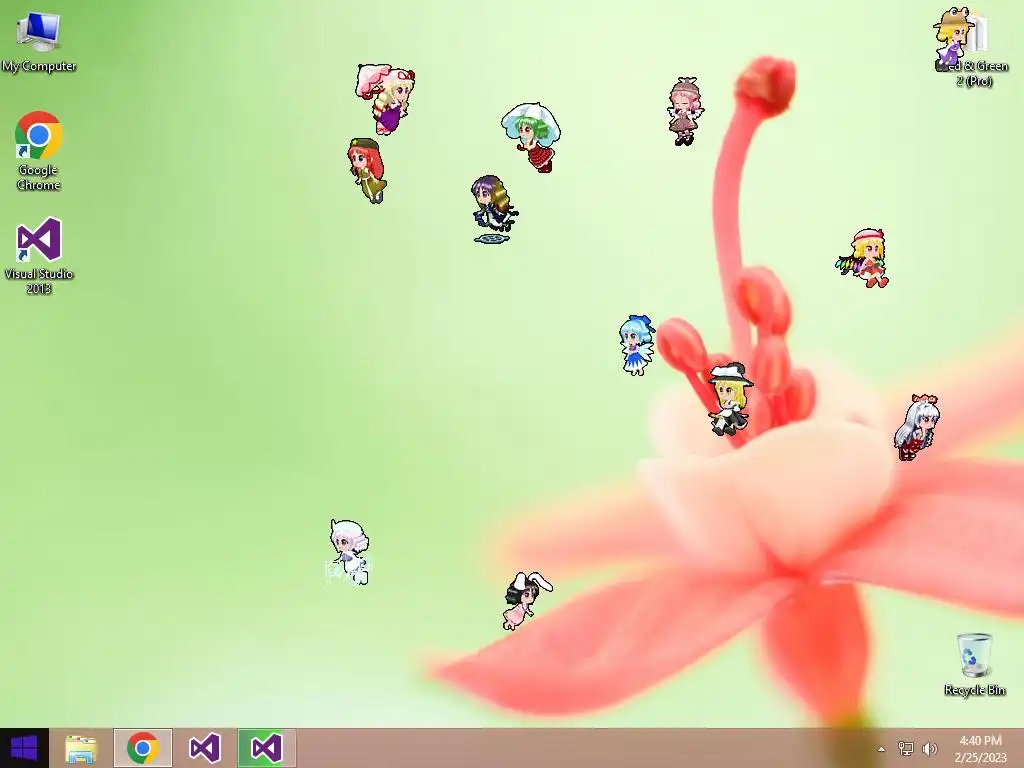Click the blonde girl with pink parasol
1024x768 pixels.
[x=387, y=99]
